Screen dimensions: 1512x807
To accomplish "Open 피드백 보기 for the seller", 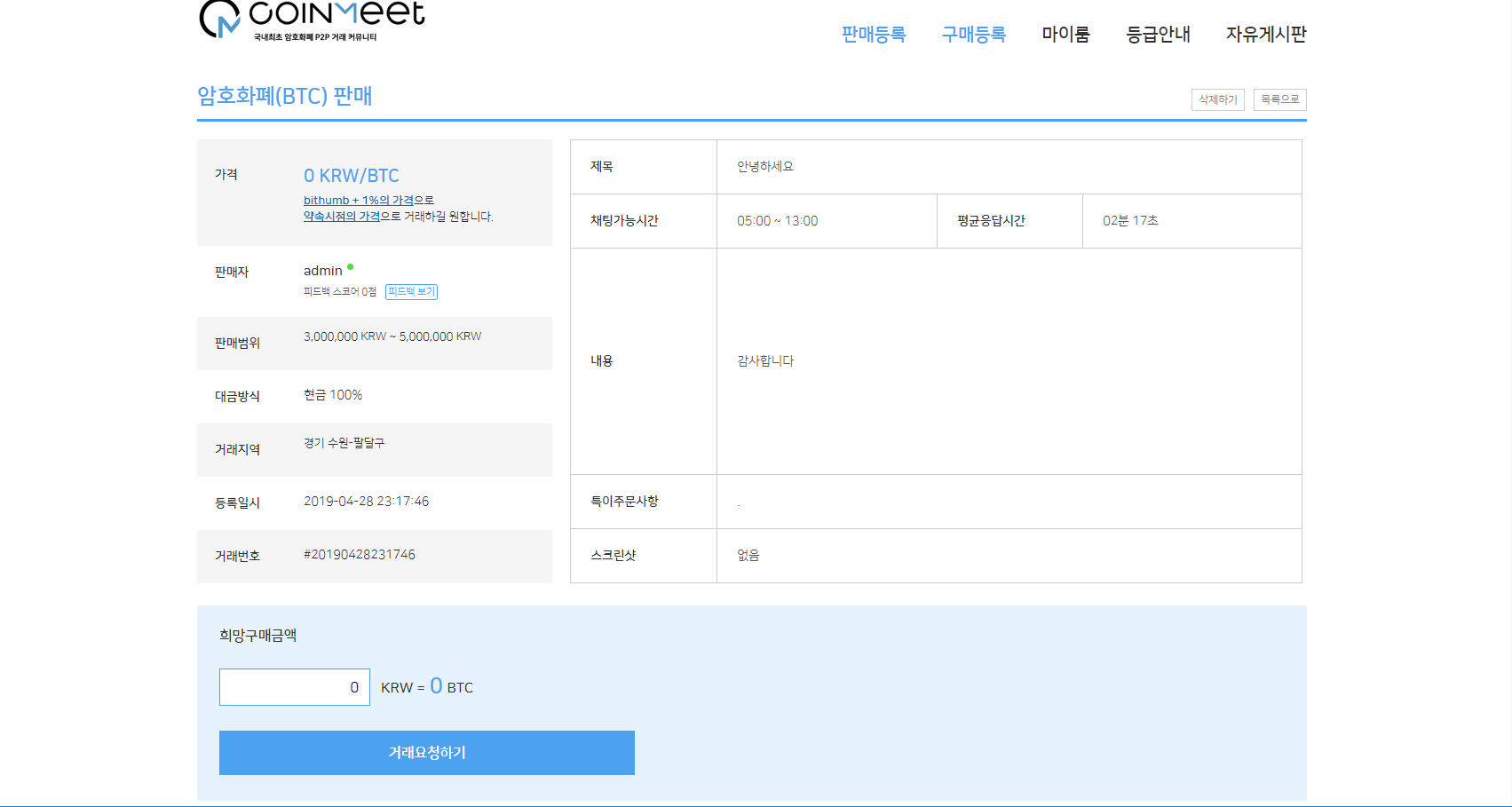I will tap(411, 292).
